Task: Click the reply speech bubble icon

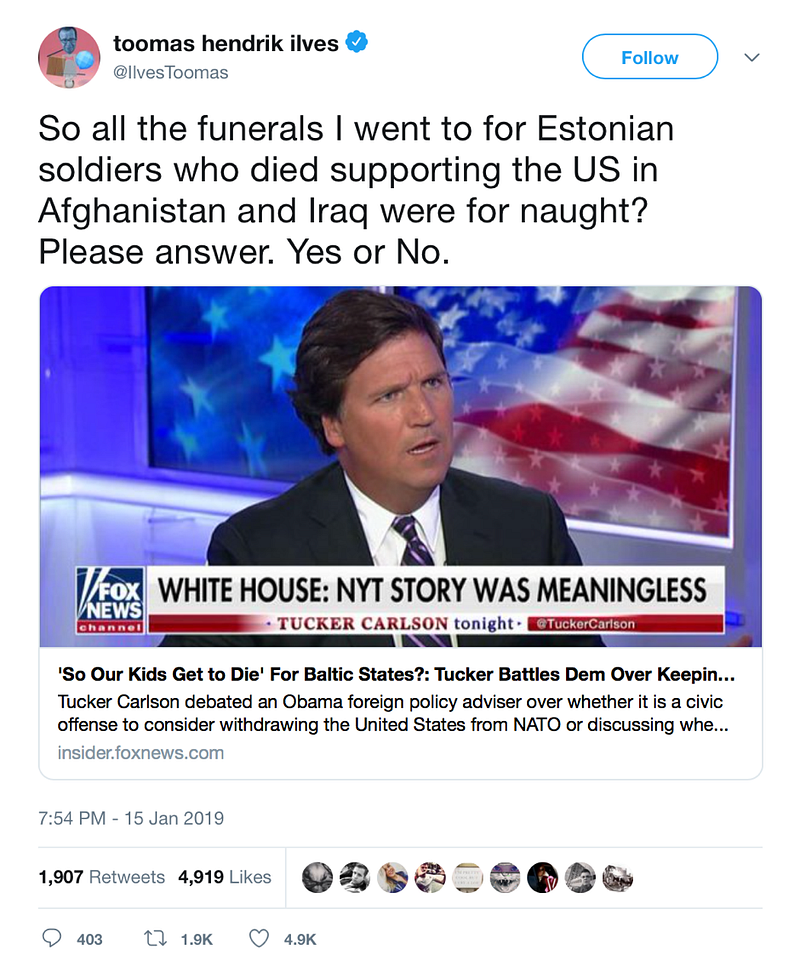Action: (53, 939)
